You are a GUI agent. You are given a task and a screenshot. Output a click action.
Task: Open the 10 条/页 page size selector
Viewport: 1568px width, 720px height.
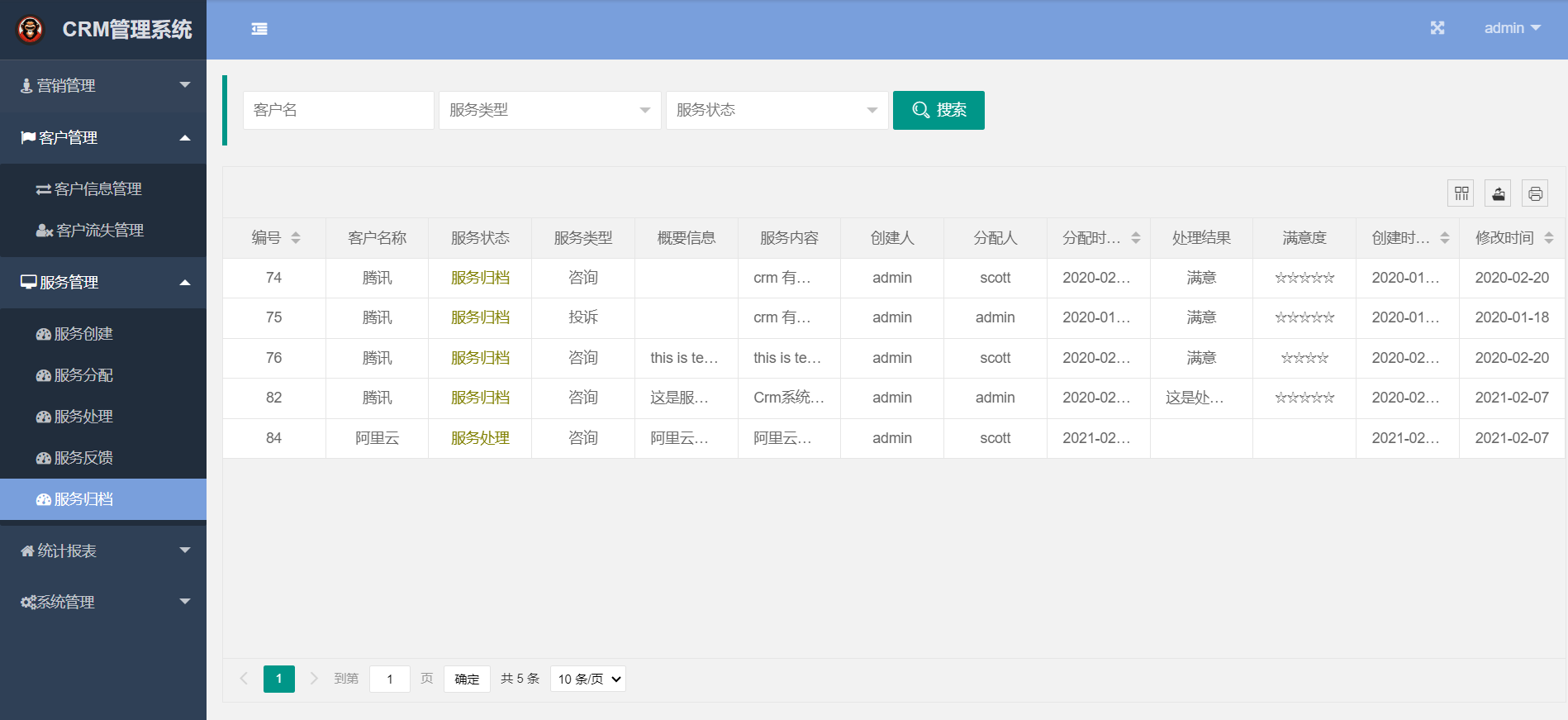[x=588, y=679]
